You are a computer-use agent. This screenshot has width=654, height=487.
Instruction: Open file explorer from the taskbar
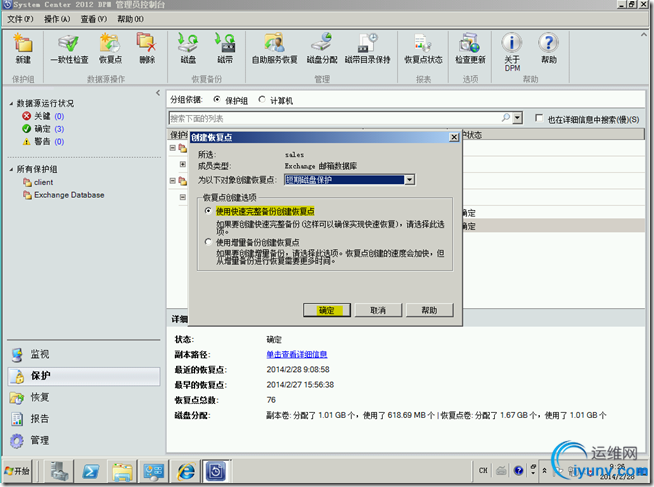pos(122,471)
